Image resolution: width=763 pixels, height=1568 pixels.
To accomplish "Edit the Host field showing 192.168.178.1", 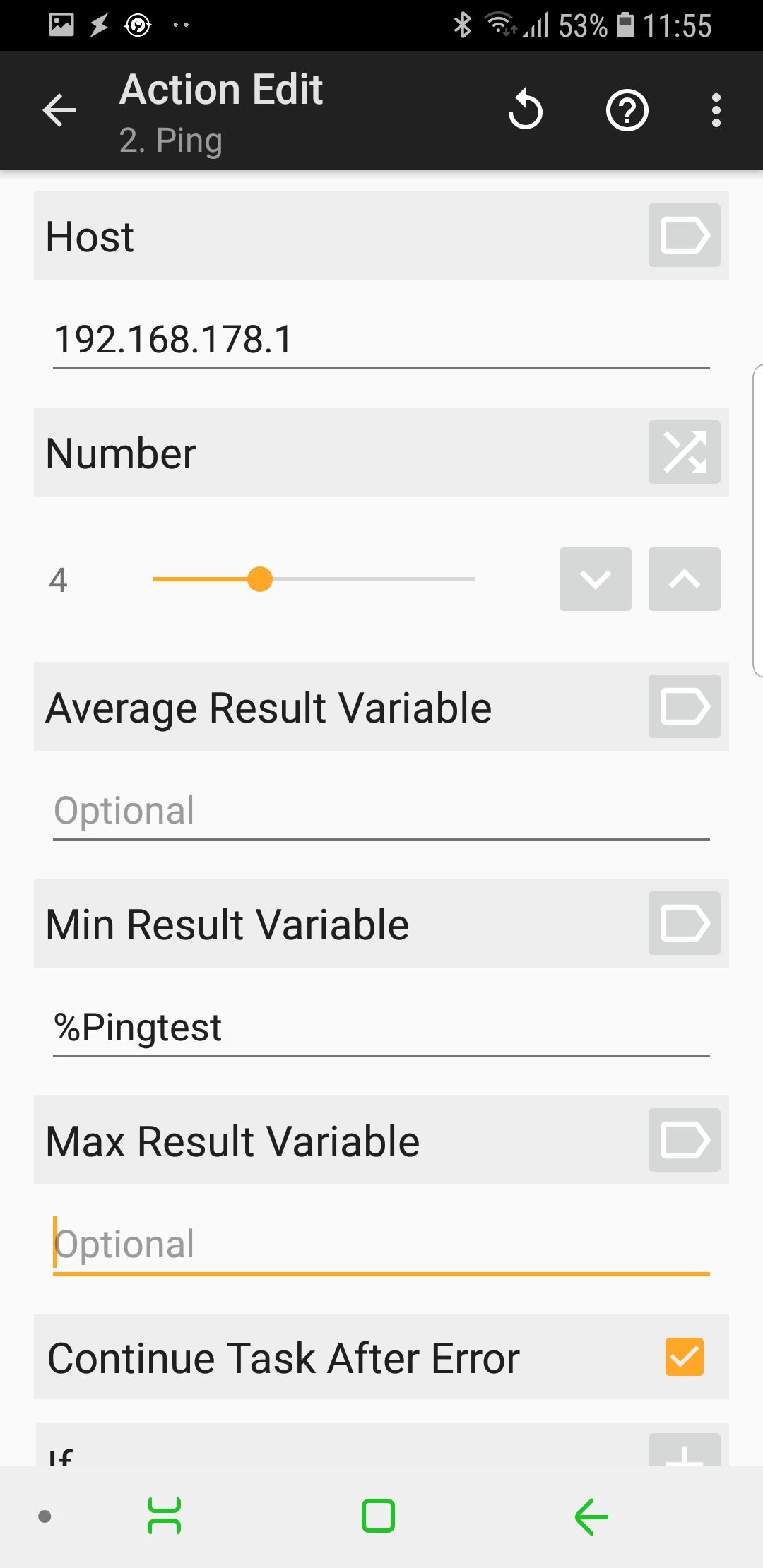I will point(381,340).
